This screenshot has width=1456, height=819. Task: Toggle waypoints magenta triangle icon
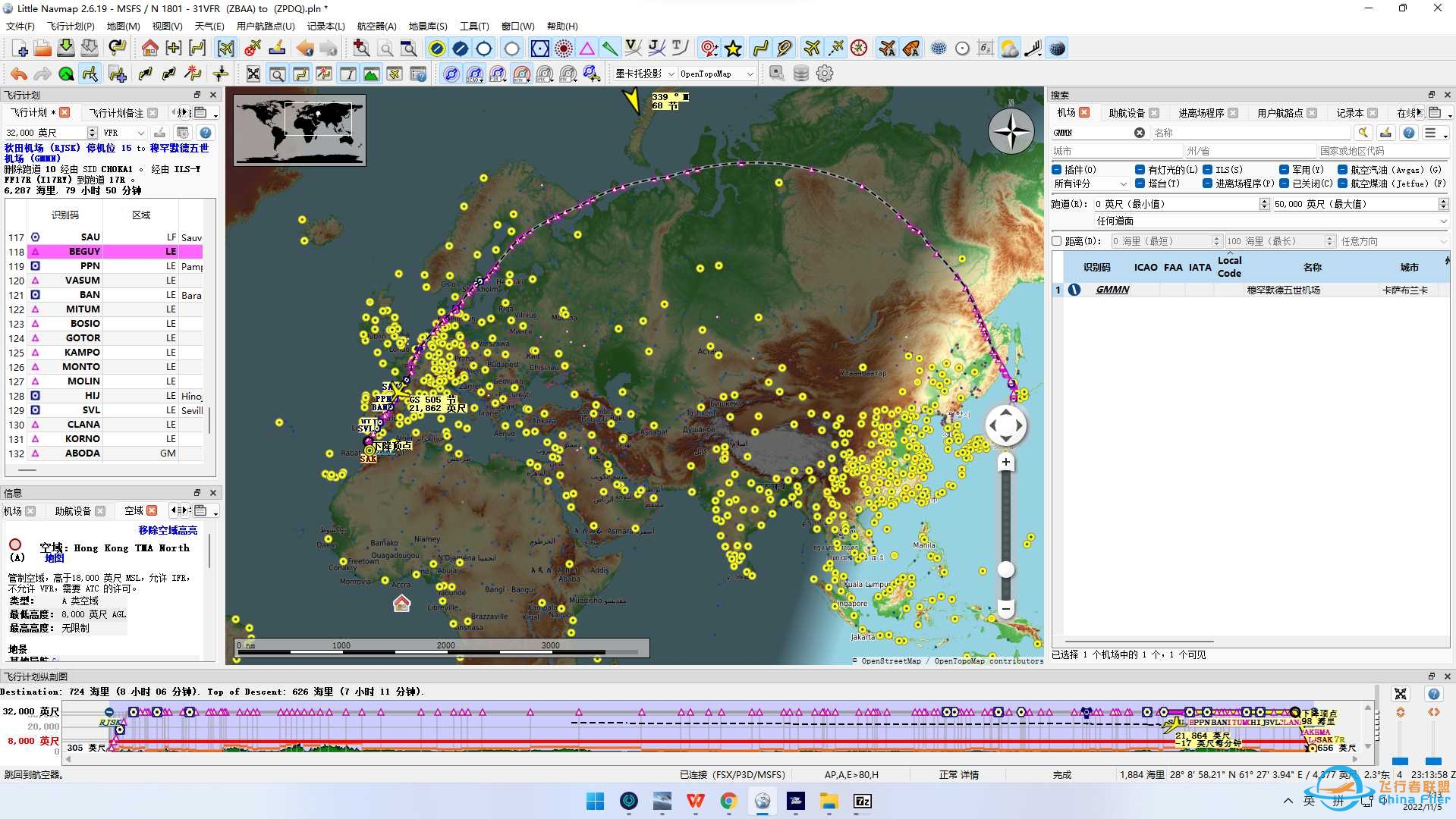587,49
